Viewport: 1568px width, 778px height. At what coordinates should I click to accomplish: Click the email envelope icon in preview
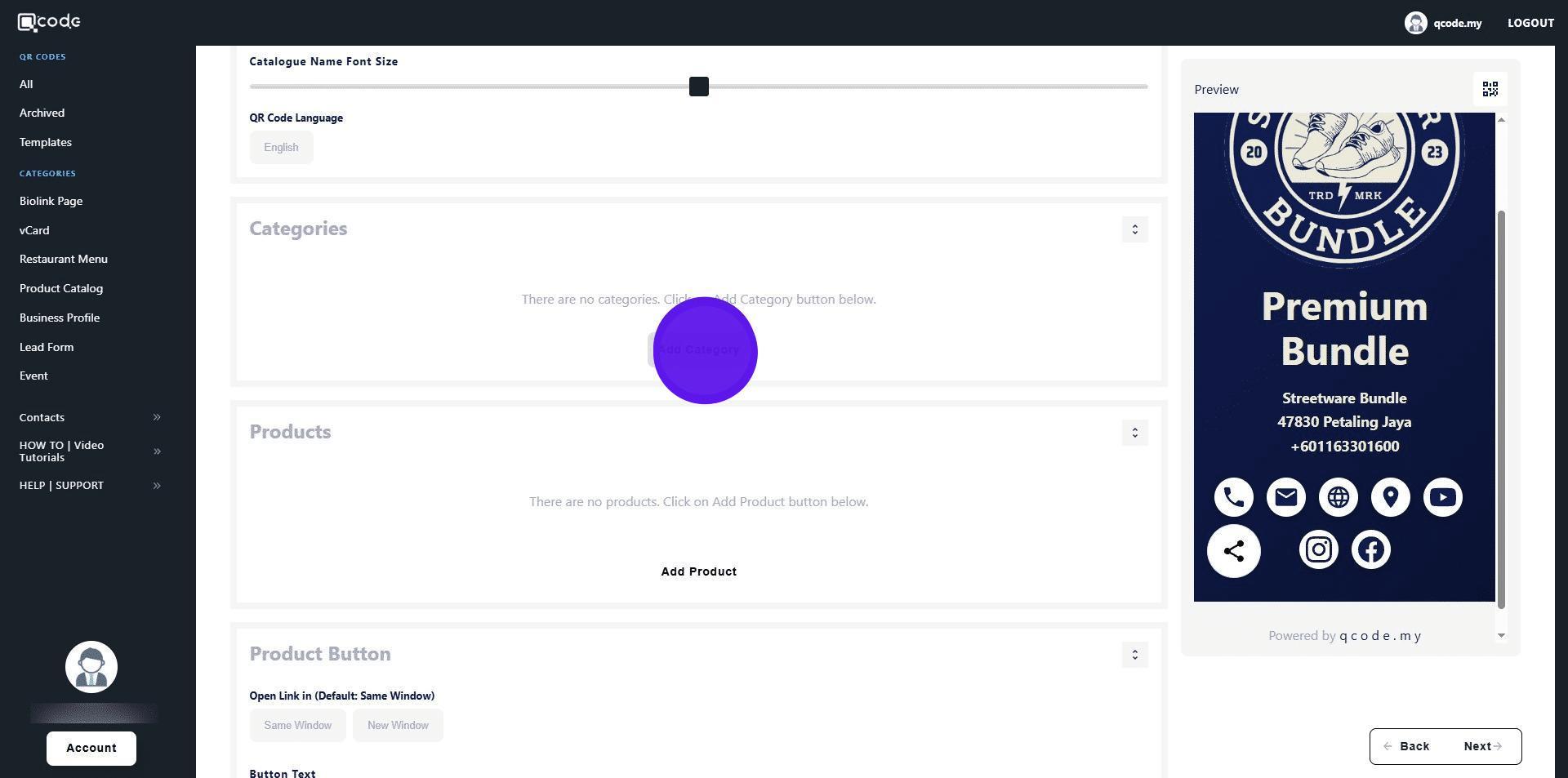pos(1285,497)
